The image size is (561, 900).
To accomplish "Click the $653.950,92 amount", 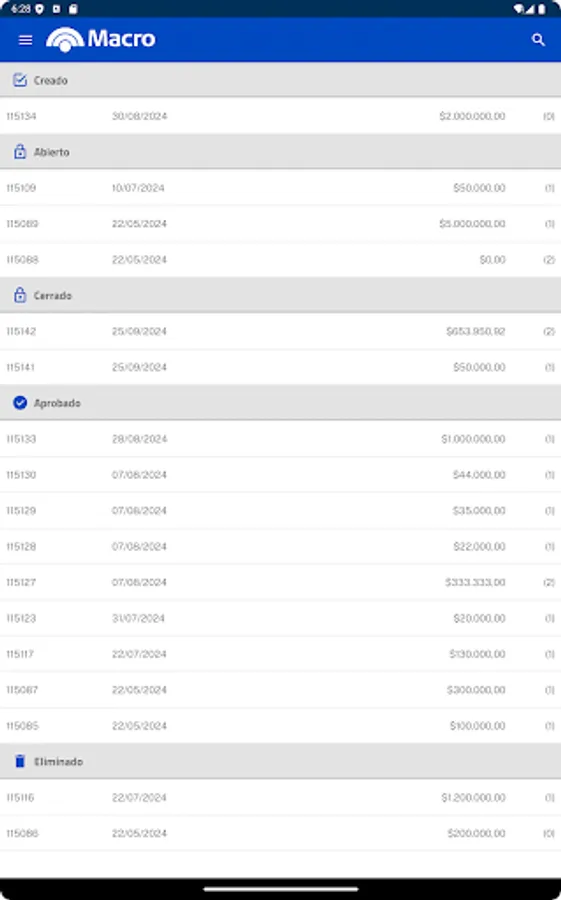I will coord(475,331).
